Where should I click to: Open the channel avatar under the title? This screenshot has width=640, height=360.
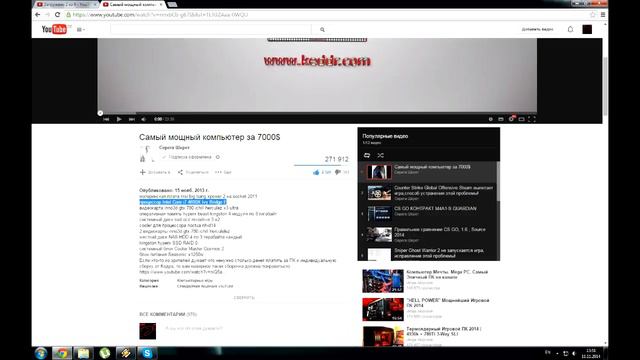coord(147,153)
